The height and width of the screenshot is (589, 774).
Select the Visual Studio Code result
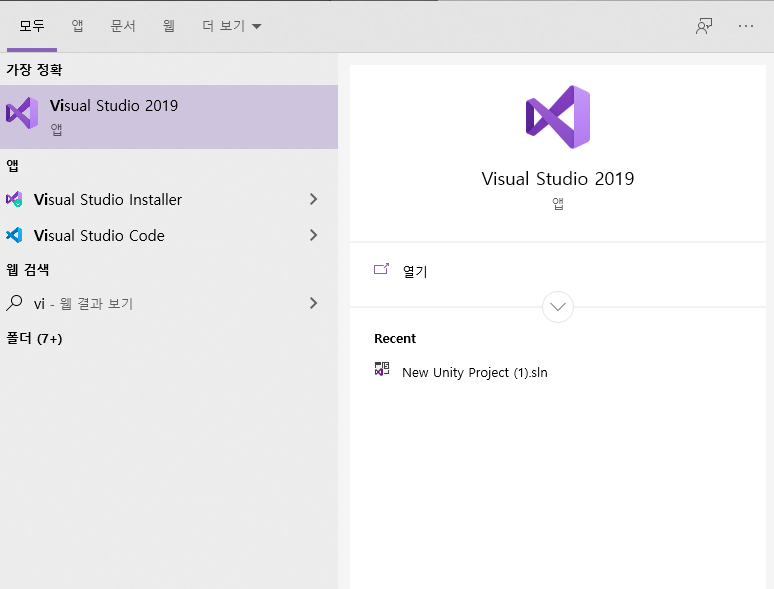click(x=169, y=235)
